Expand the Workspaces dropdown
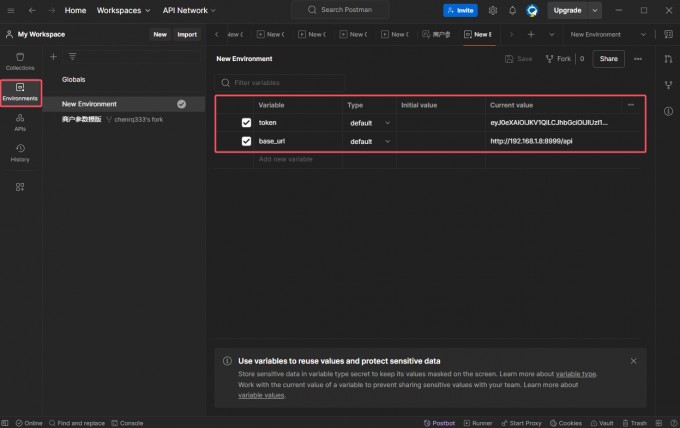The width and height of the screenshot is (680, 428). point(123,10)
